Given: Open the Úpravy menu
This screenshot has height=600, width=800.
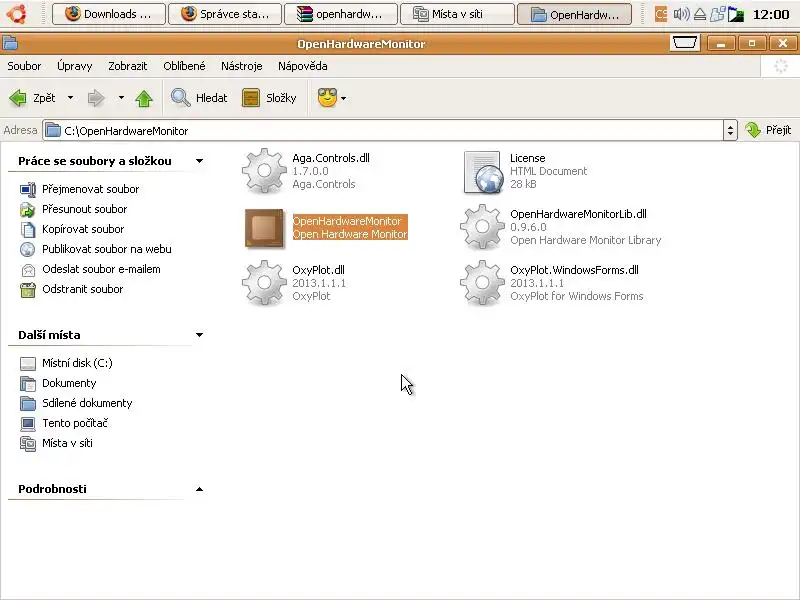Looking at the screenshot, I should [74, 66].
